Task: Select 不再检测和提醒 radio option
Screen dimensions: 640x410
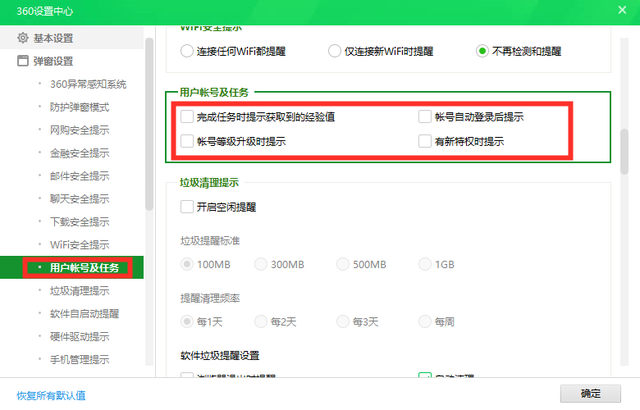Action: (x=482, y=51)
